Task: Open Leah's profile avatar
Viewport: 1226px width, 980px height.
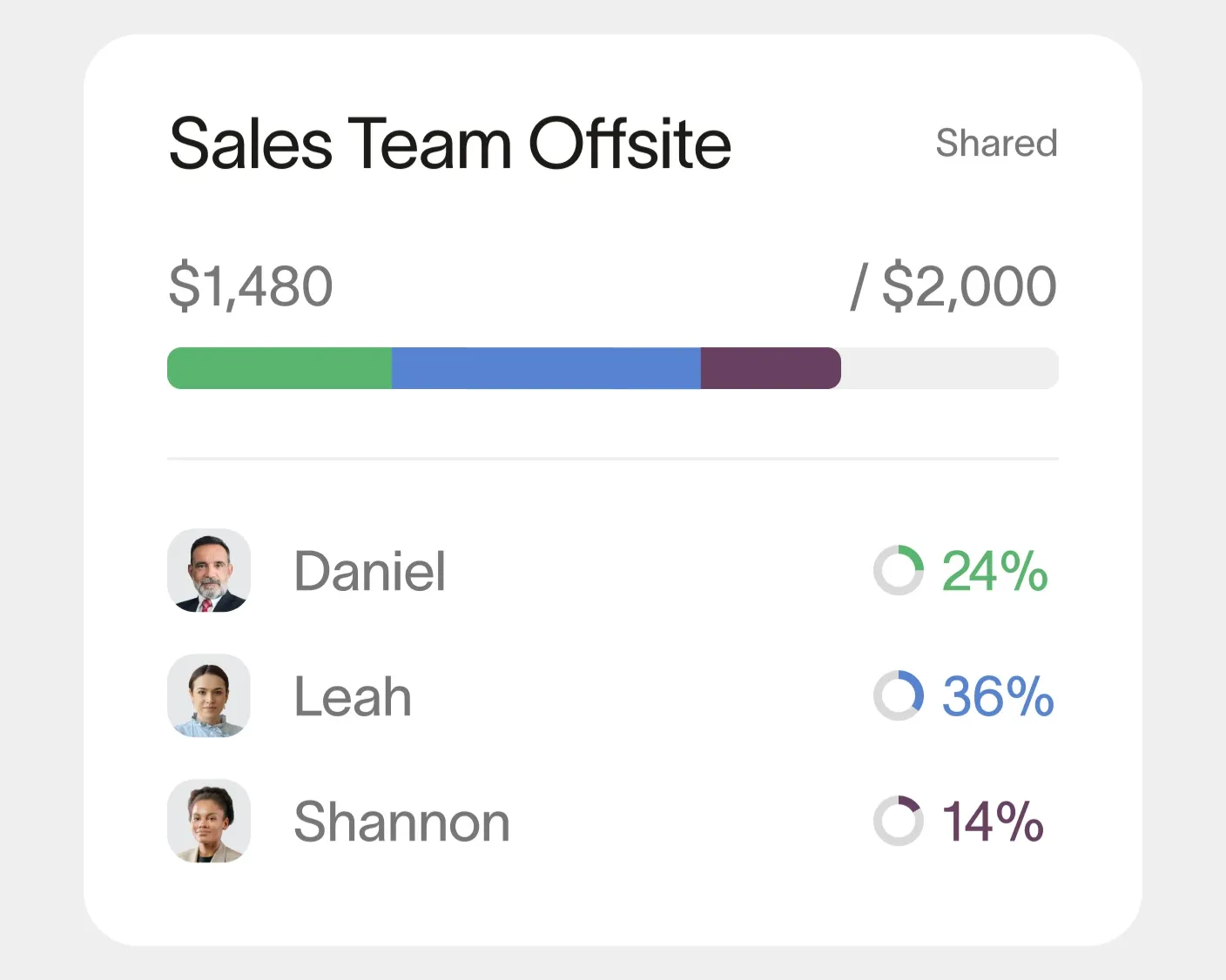Action: pos(209,696)
